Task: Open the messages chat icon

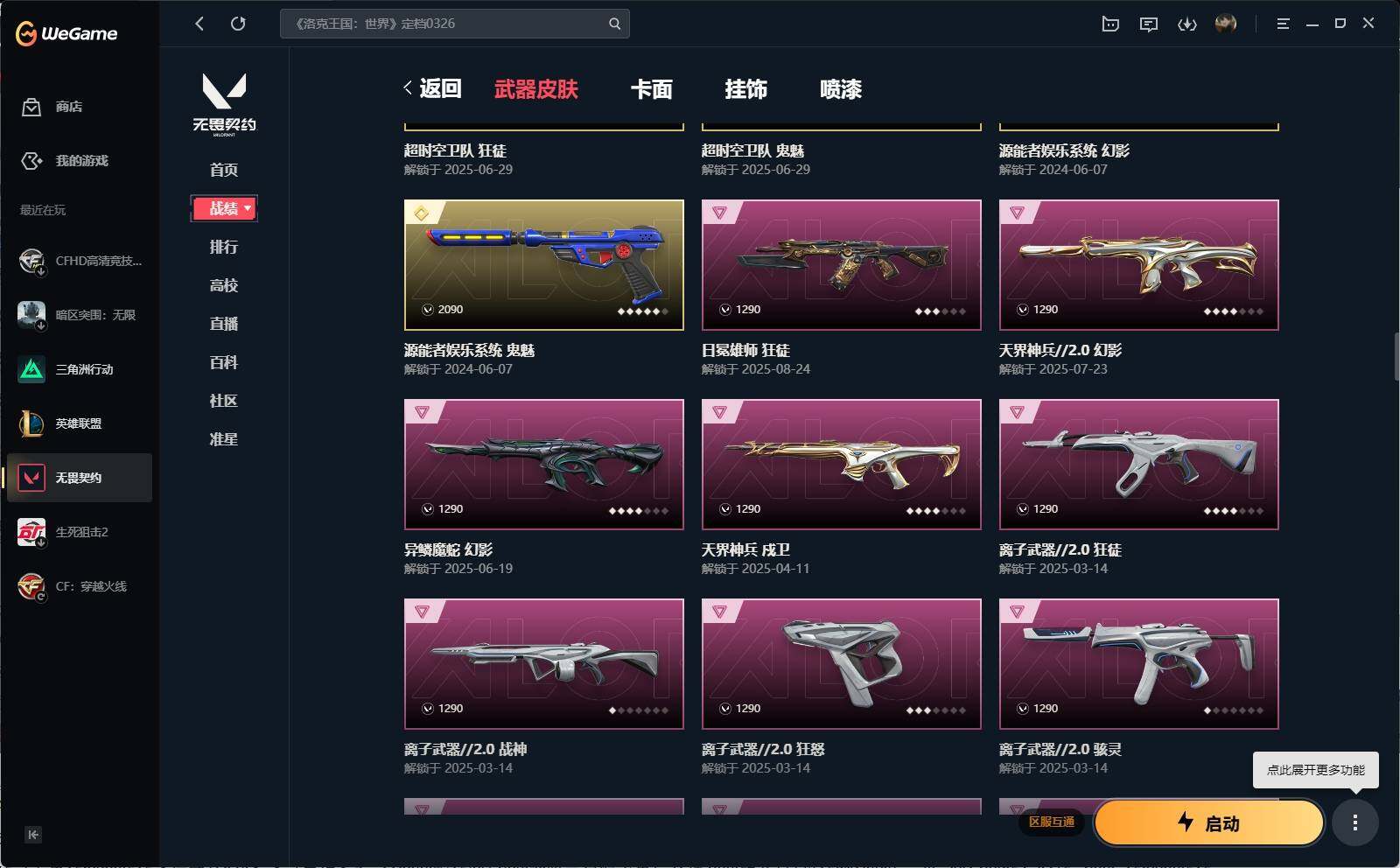Action: [1149, 24]
